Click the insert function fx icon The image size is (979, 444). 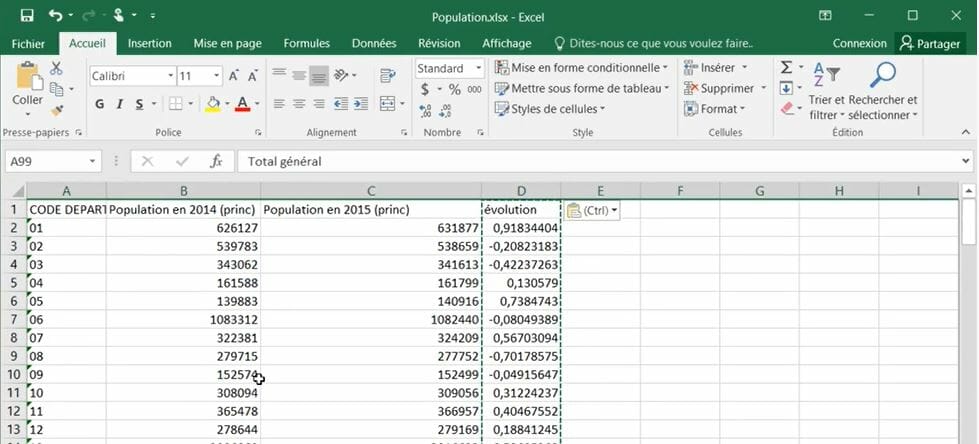[x=216, y=161]
